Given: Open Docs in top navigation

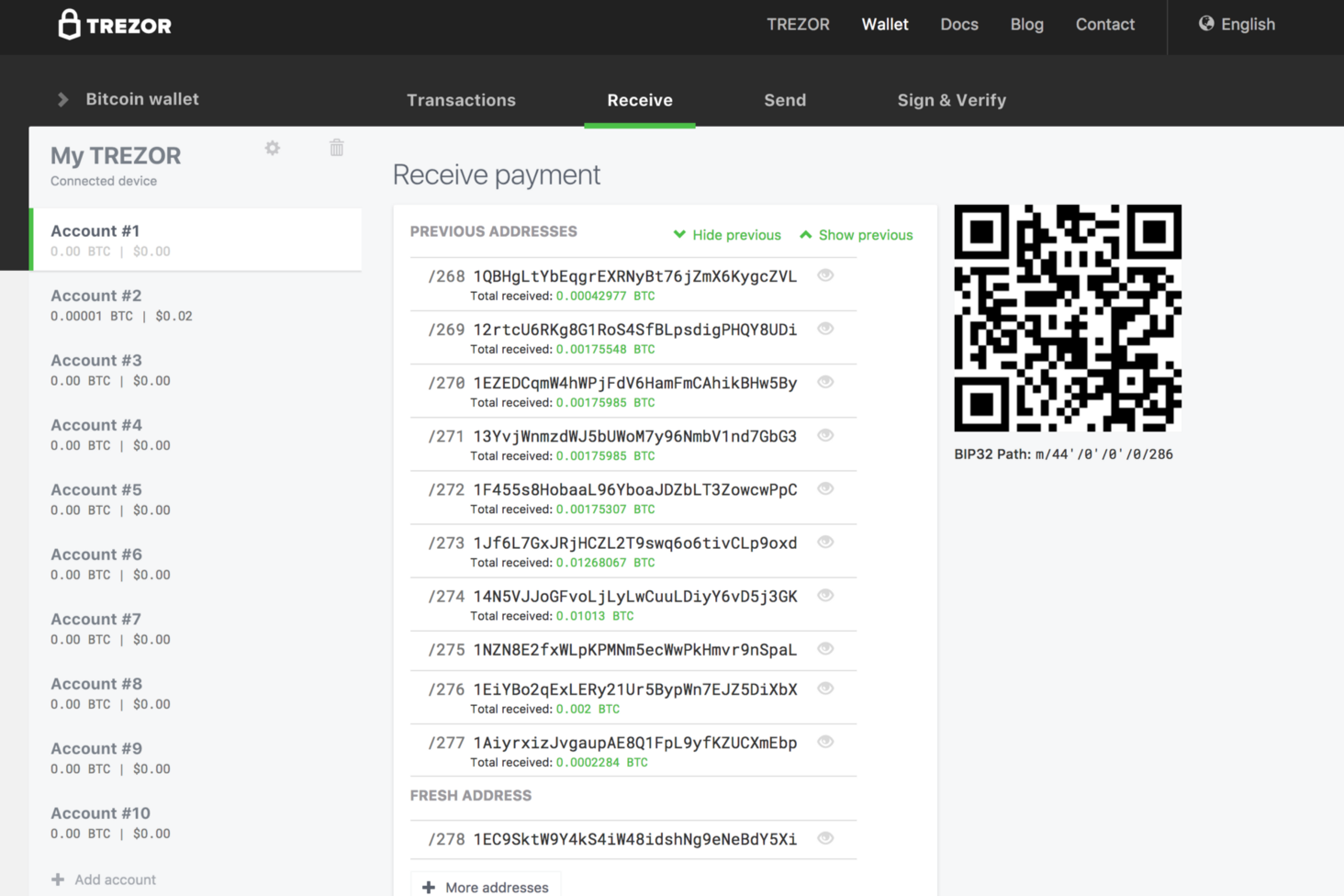Looking at the screenshot, I should point(959,25).
